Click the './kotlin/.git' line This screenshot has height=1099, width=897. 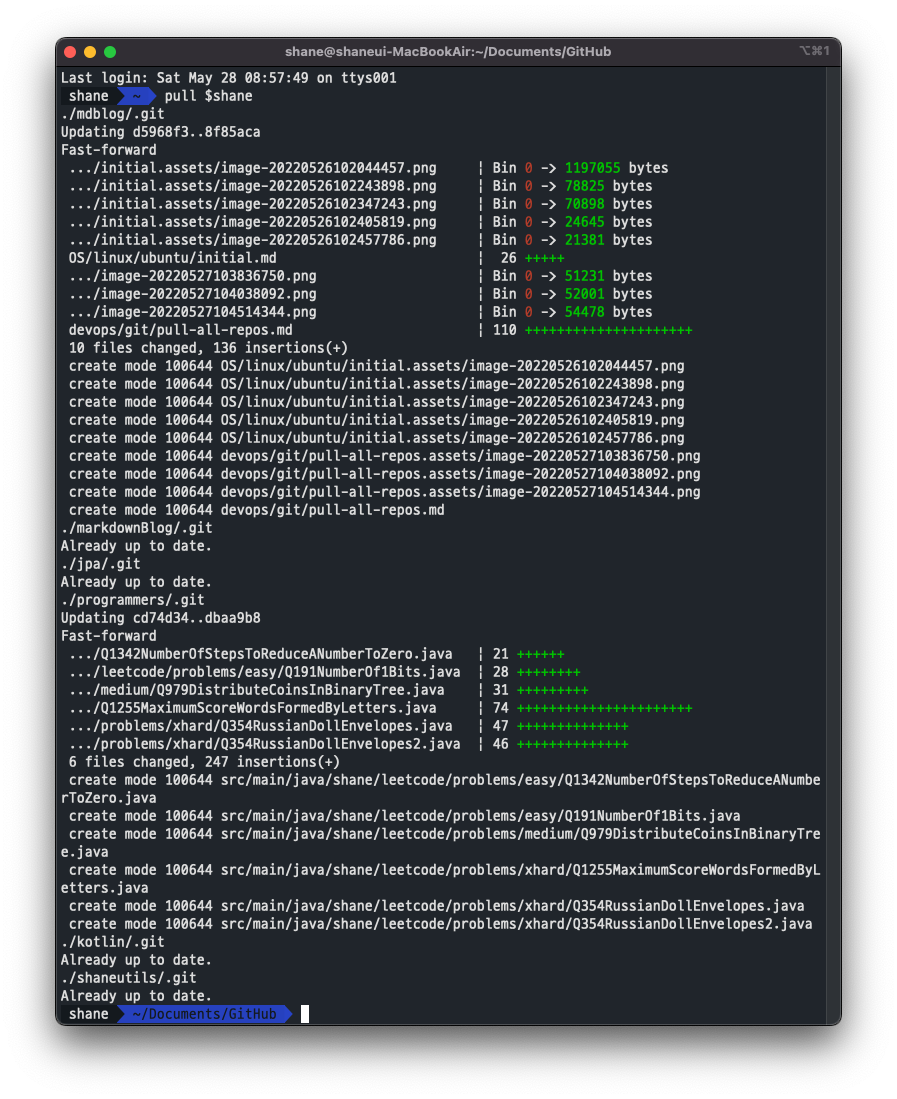[x=112, y=942]
